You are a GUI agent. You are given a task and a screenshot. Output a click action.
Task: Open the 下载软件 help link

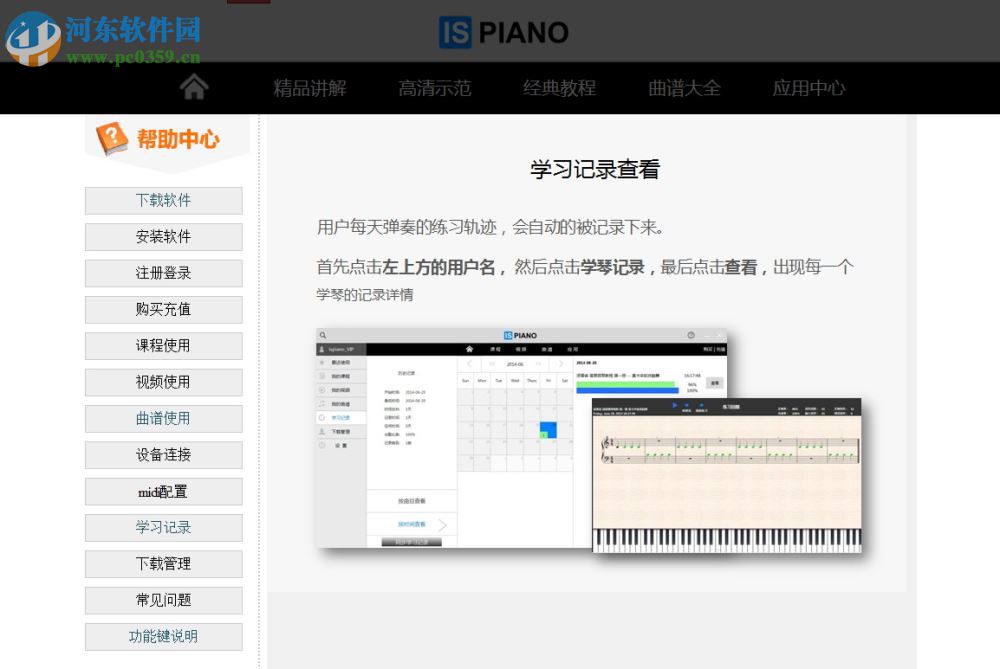coord(163,200)
